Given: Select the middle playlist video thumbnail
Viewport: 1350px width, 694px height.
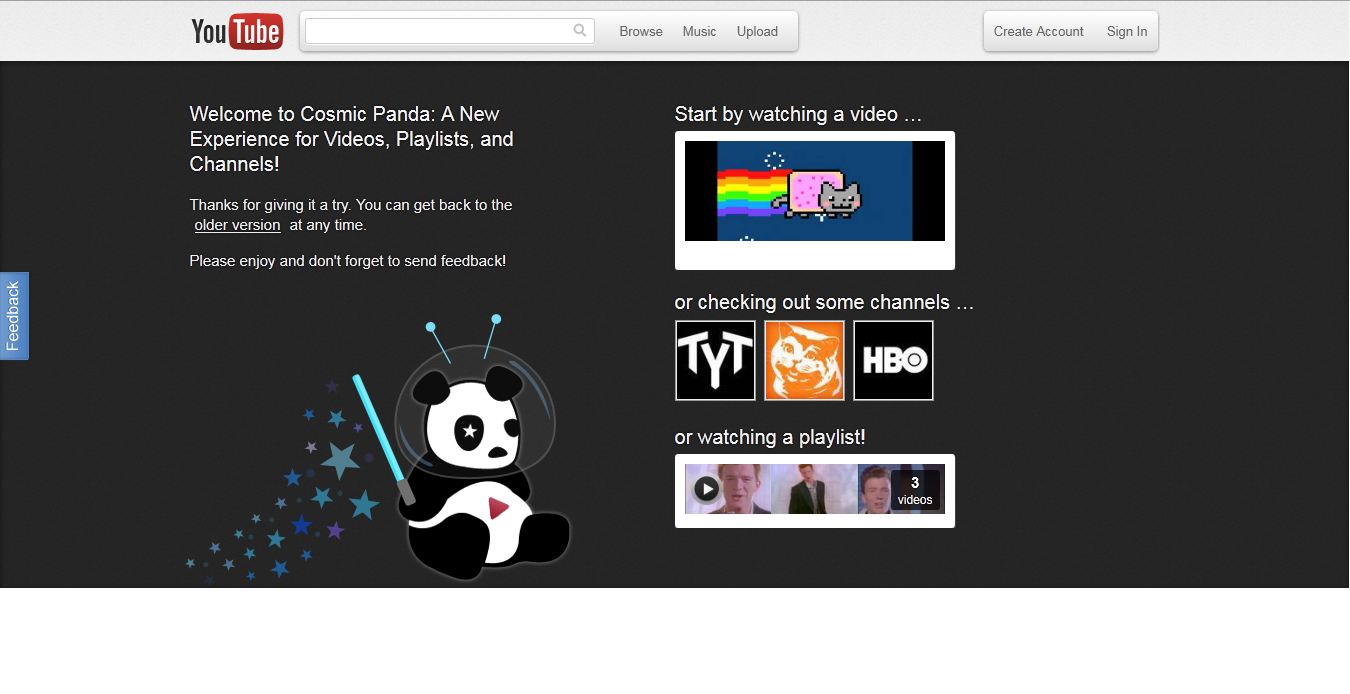Looking at the screenshot, I should tap(814, 489).
